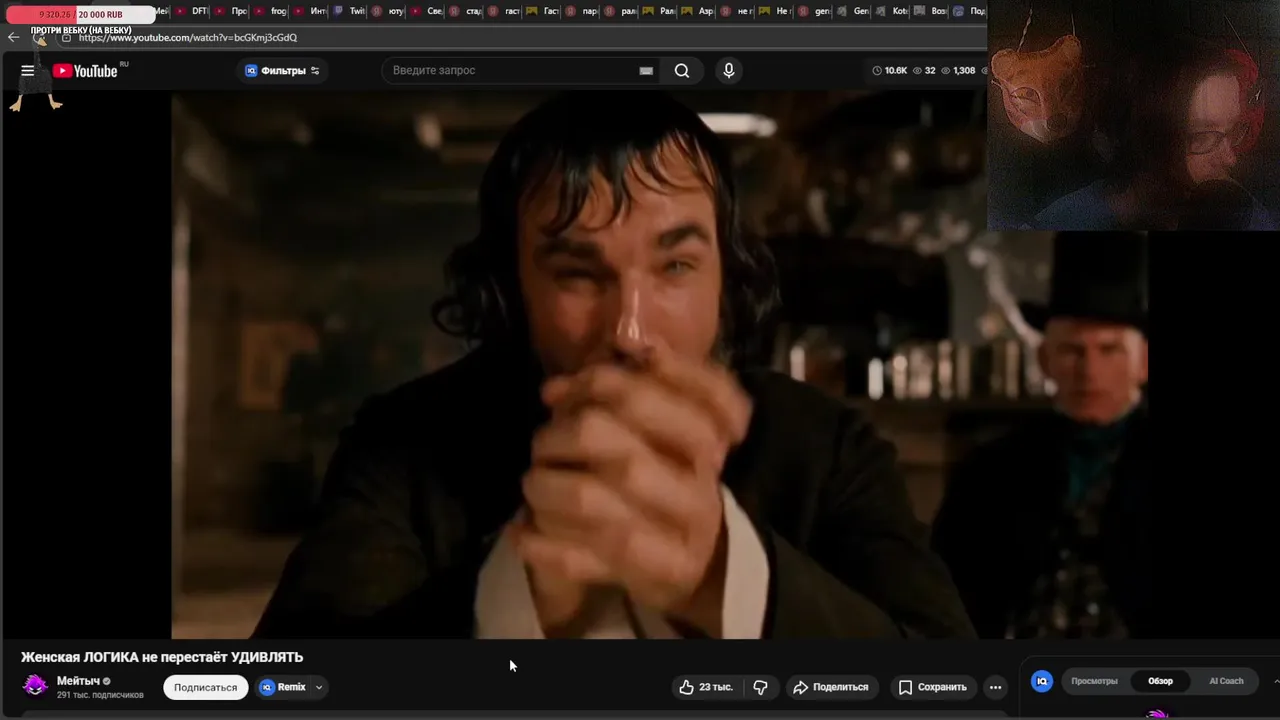Expand the Remix dropdown chevron

point(319,687)
